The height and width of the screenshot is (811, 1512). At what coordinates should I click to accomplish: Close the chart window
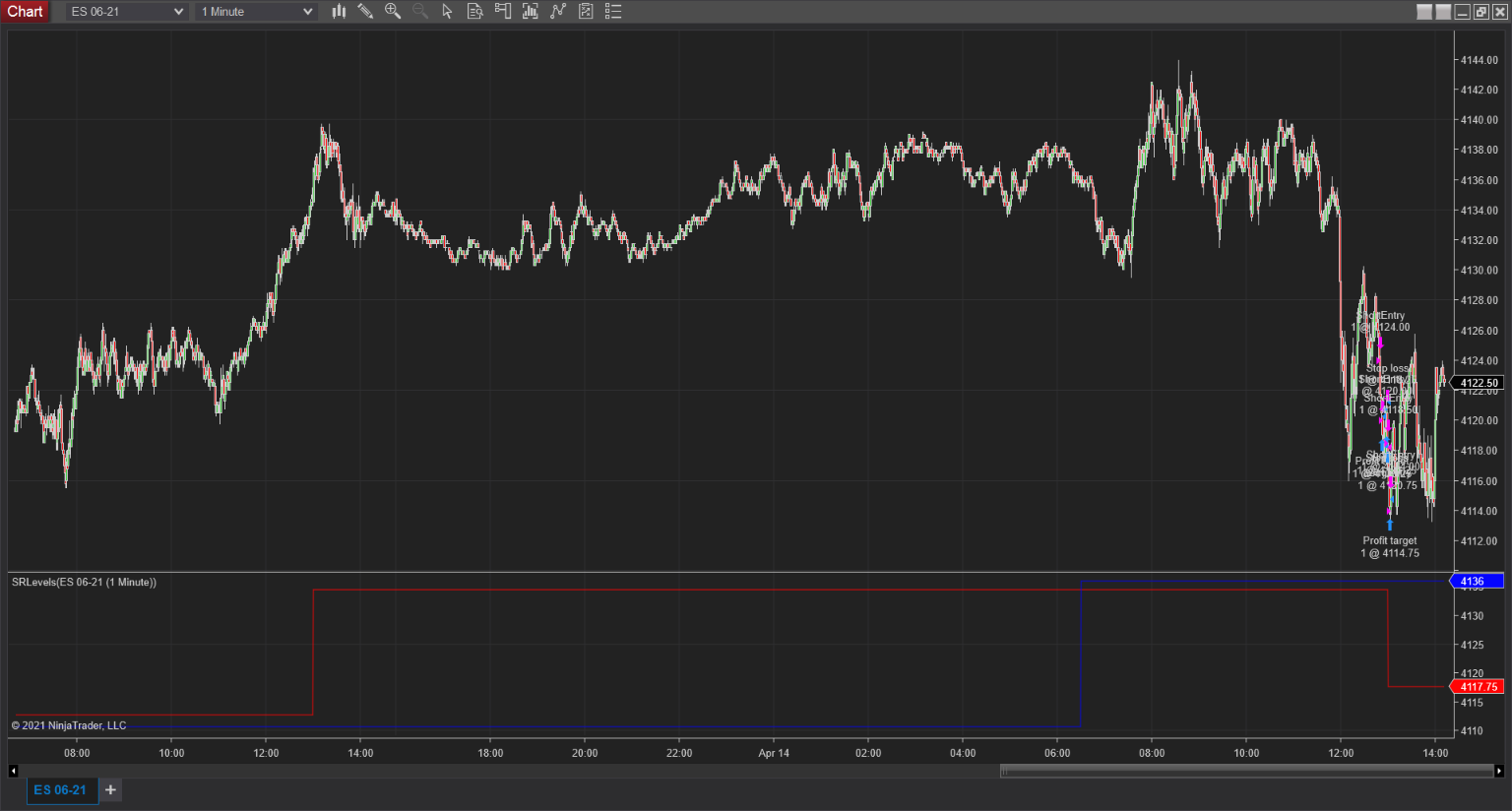coord(1499,12)
